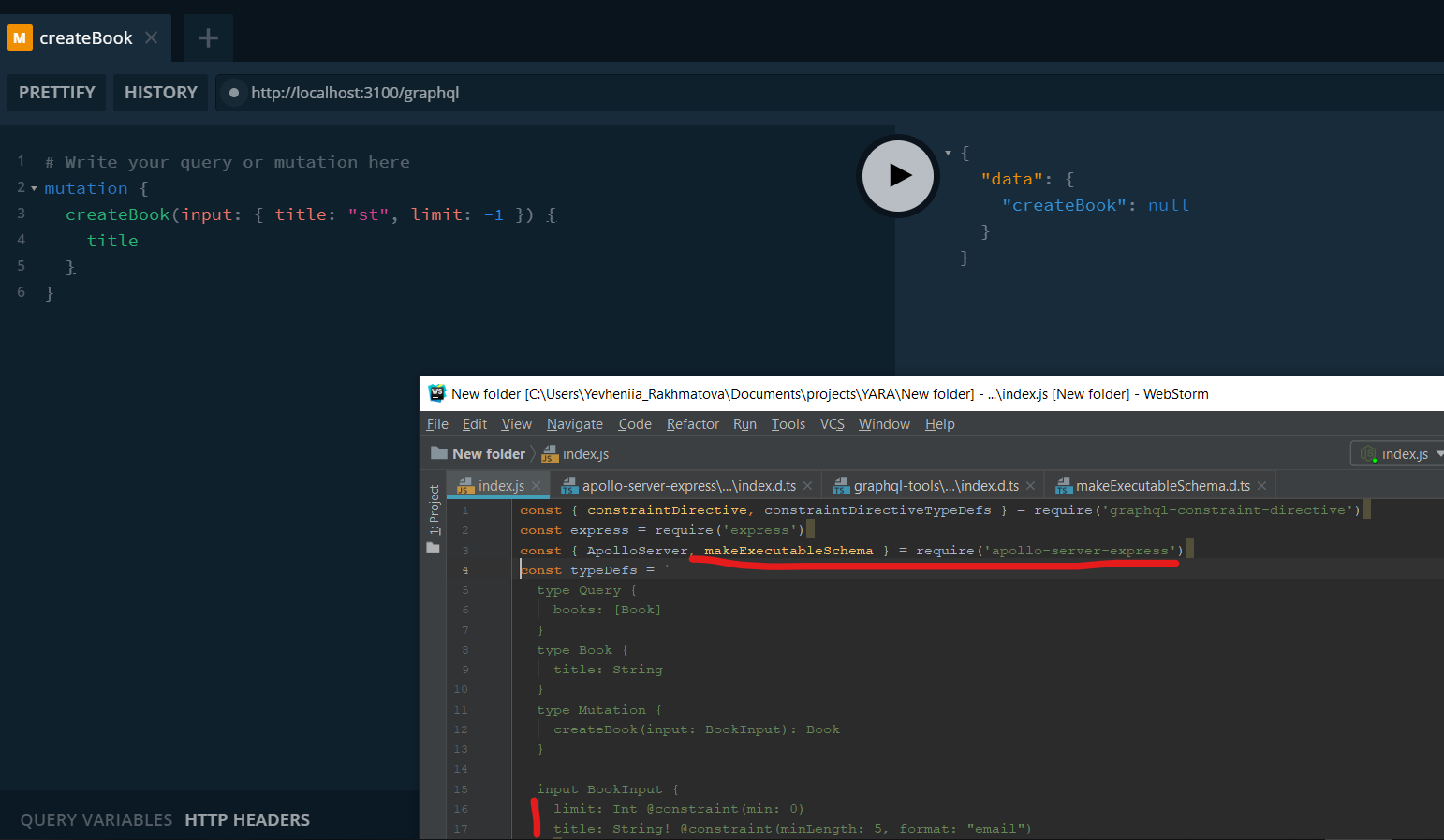Close the index.js editor tab
This screenshot has width=1444, height=840.
click(x=537, y=485)
